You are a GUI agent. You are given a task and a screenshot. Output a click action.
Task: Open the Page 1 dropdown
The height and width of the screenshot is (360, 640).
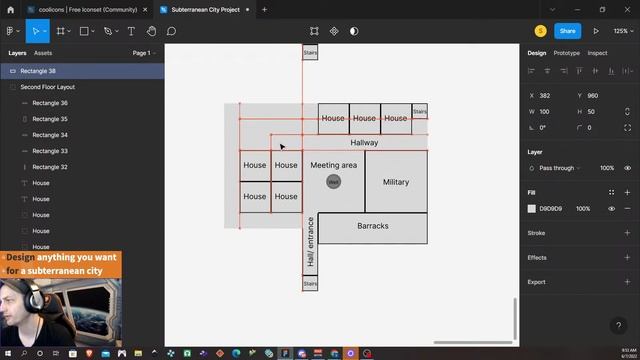(x=144, y=53)
